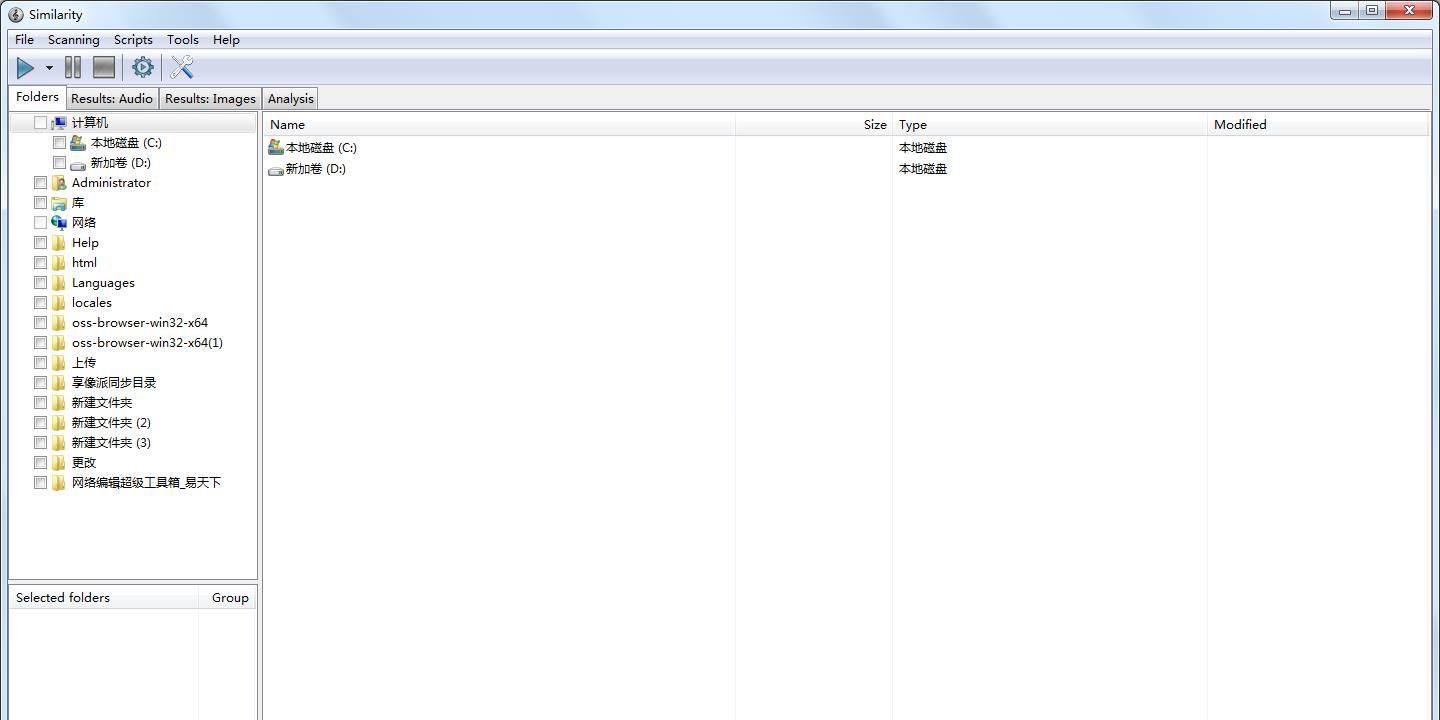Open options via the gear icon
This screenshot has height=720, width=1440.
[143, 68]
